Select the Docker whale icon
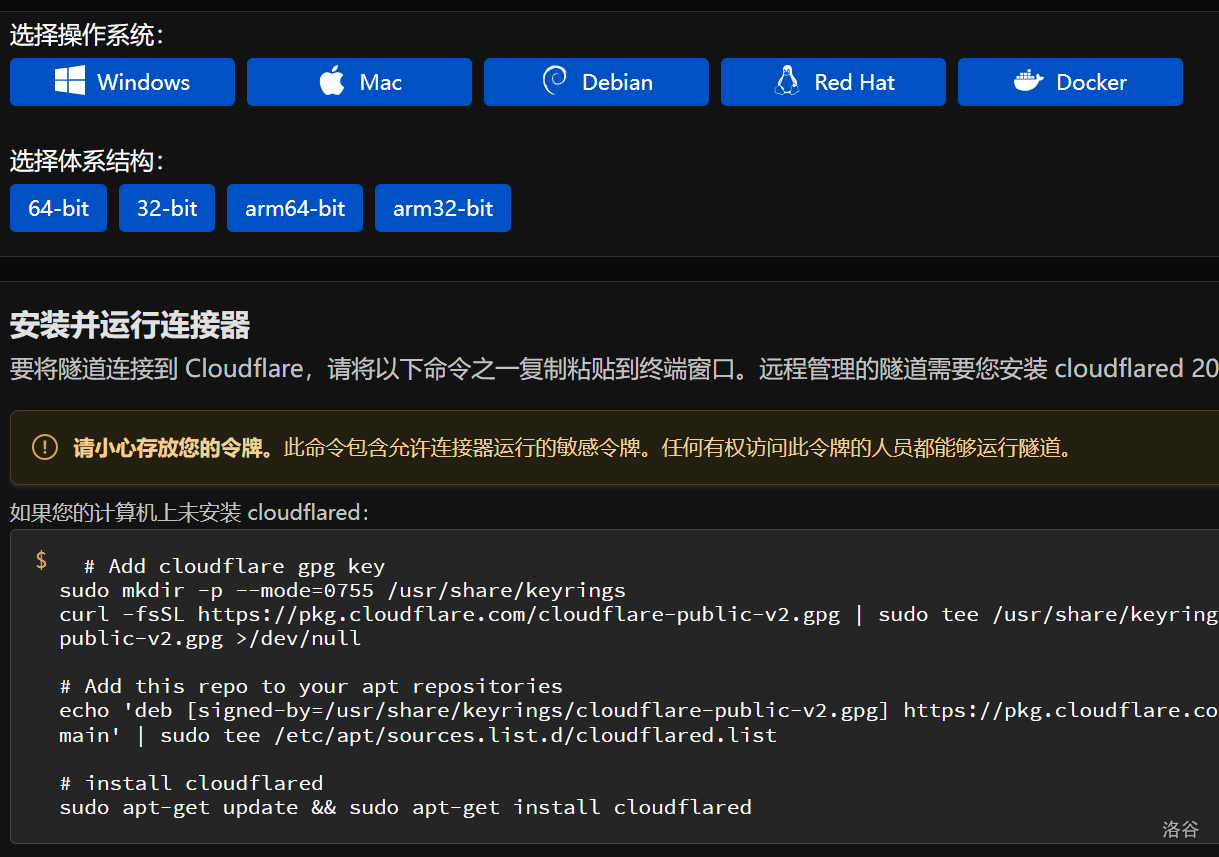1219x857 pixels. (1028, 82)
